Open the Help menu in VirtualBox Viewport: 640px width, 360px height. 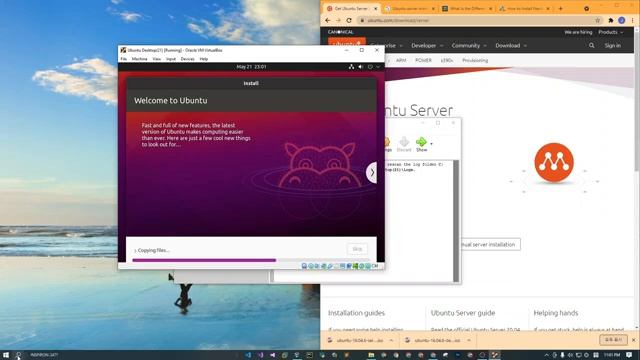[204, 59]
